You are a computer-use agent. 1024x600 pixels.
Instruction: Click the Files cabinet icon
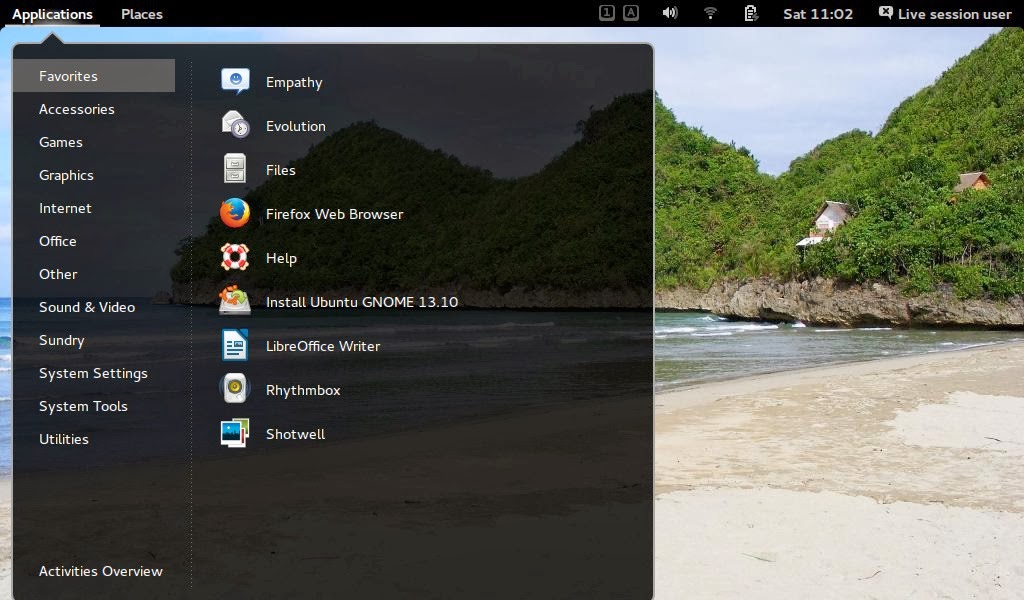pyautogui.click(x=235, y=170)
